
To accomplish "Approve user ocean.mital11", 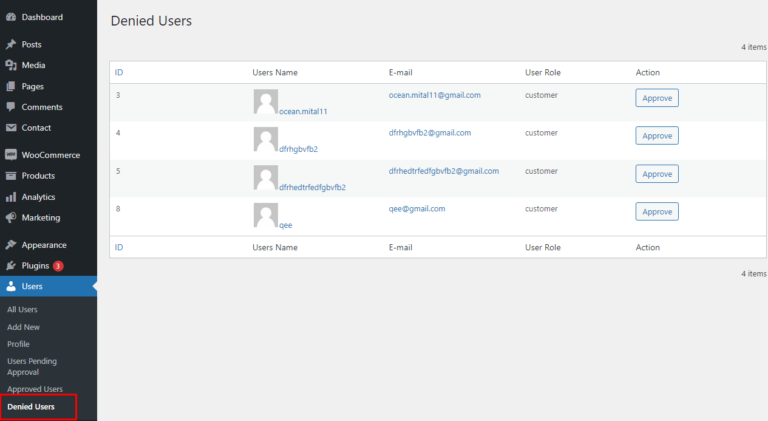I will [x=656, y=98].
